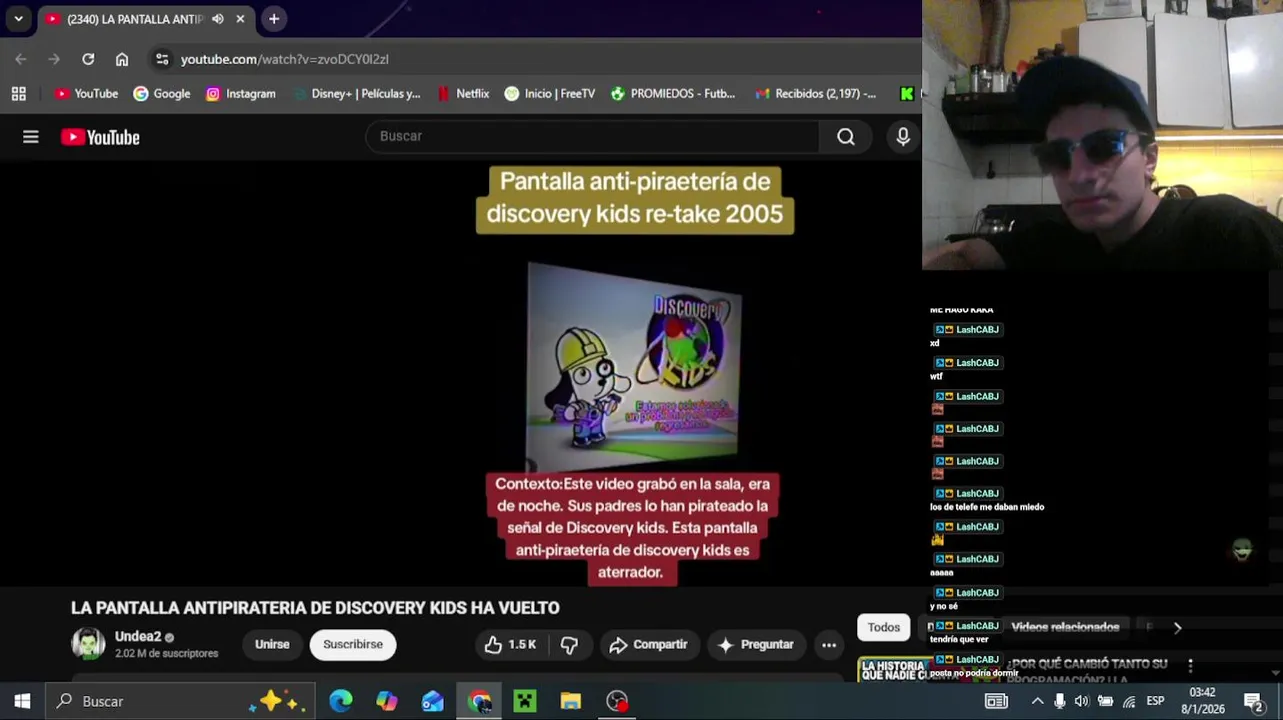Open OBS recording app in taskbar
Screen dimensions: 1283x720
point(617,701)
